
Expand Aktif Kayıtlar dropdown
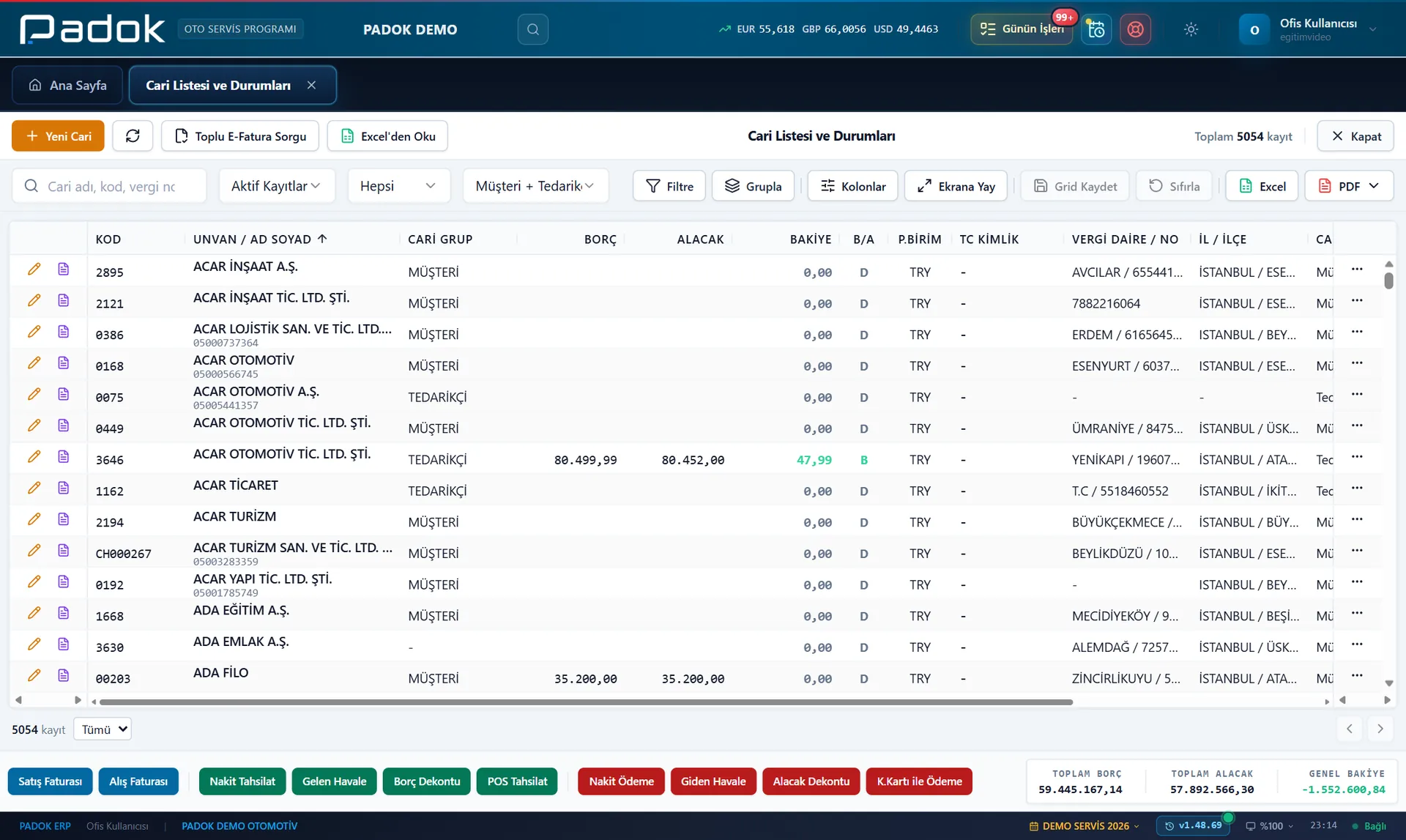click(x=277, y=186)
